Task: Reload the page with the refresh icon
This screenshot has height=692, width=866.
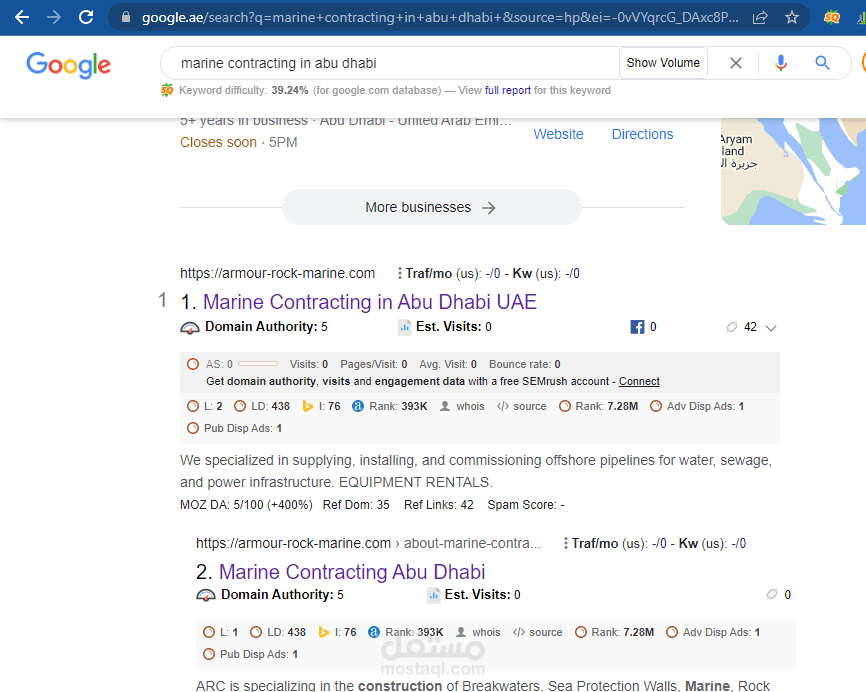Action: tap(86, 17)
